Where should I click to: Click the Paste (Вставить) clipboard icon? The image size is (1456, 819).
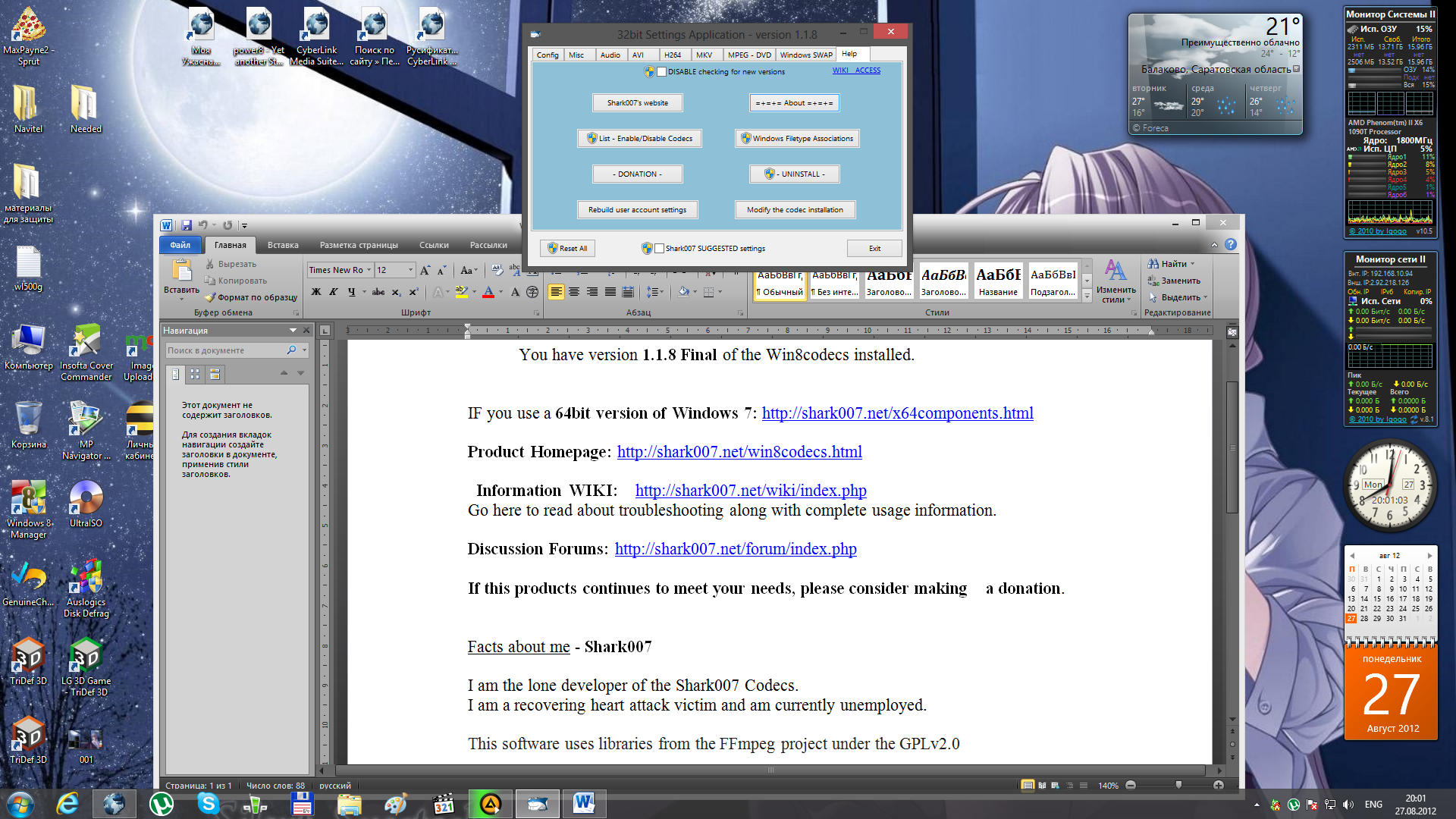[x=181, y=271]
